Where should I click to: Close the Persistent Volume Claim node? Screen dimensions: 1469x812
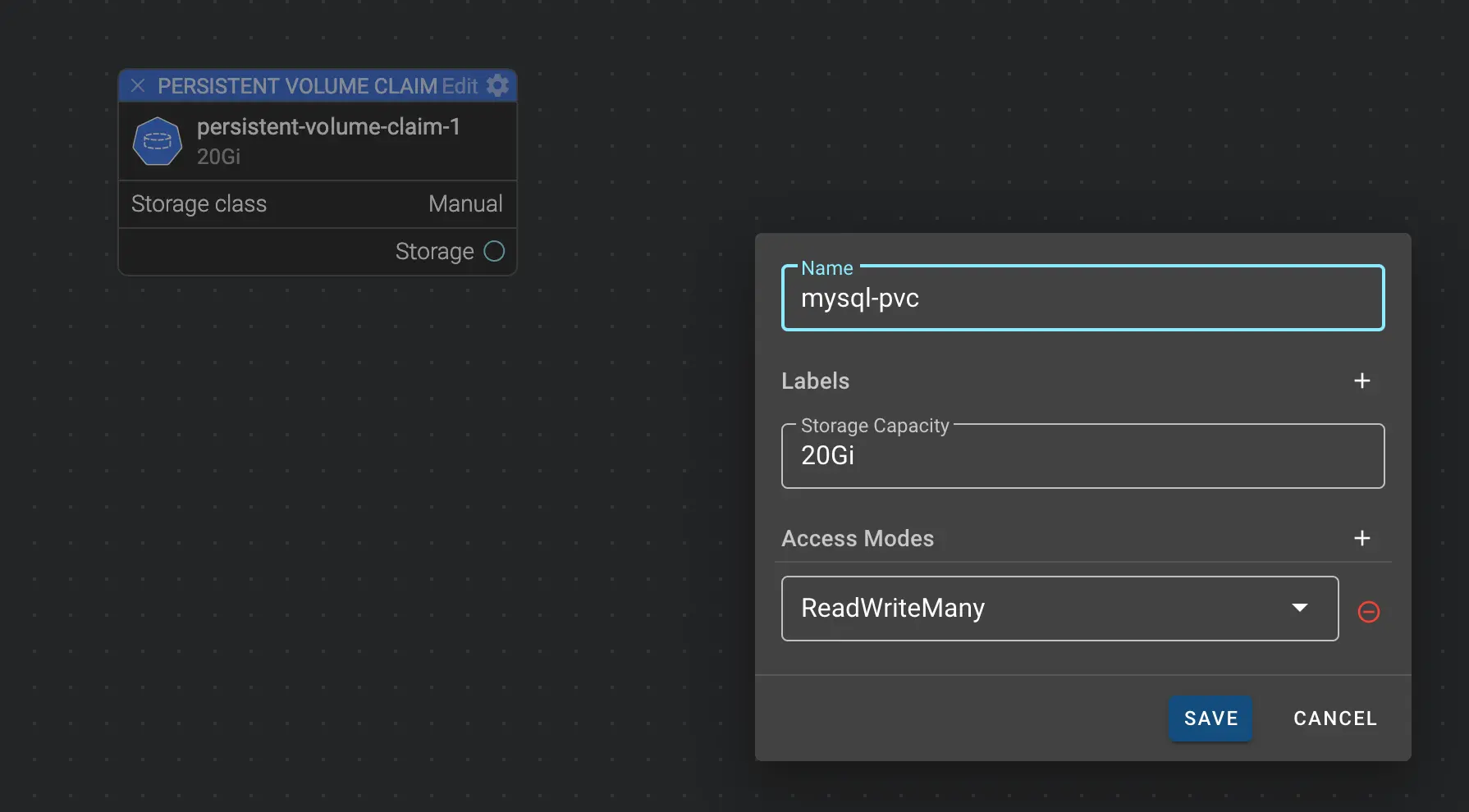tap(138, 85)
